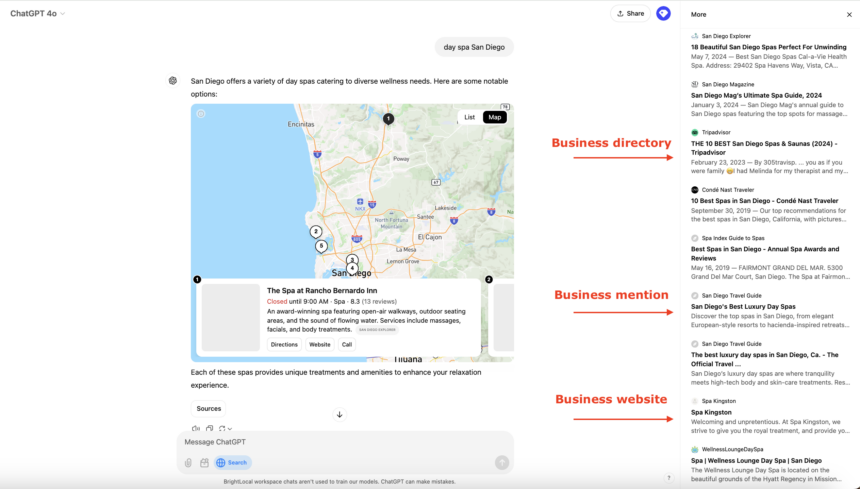Expand the regenerate response dropdown arrow
Screen dimensions: 860x489
tap(229, 429)
